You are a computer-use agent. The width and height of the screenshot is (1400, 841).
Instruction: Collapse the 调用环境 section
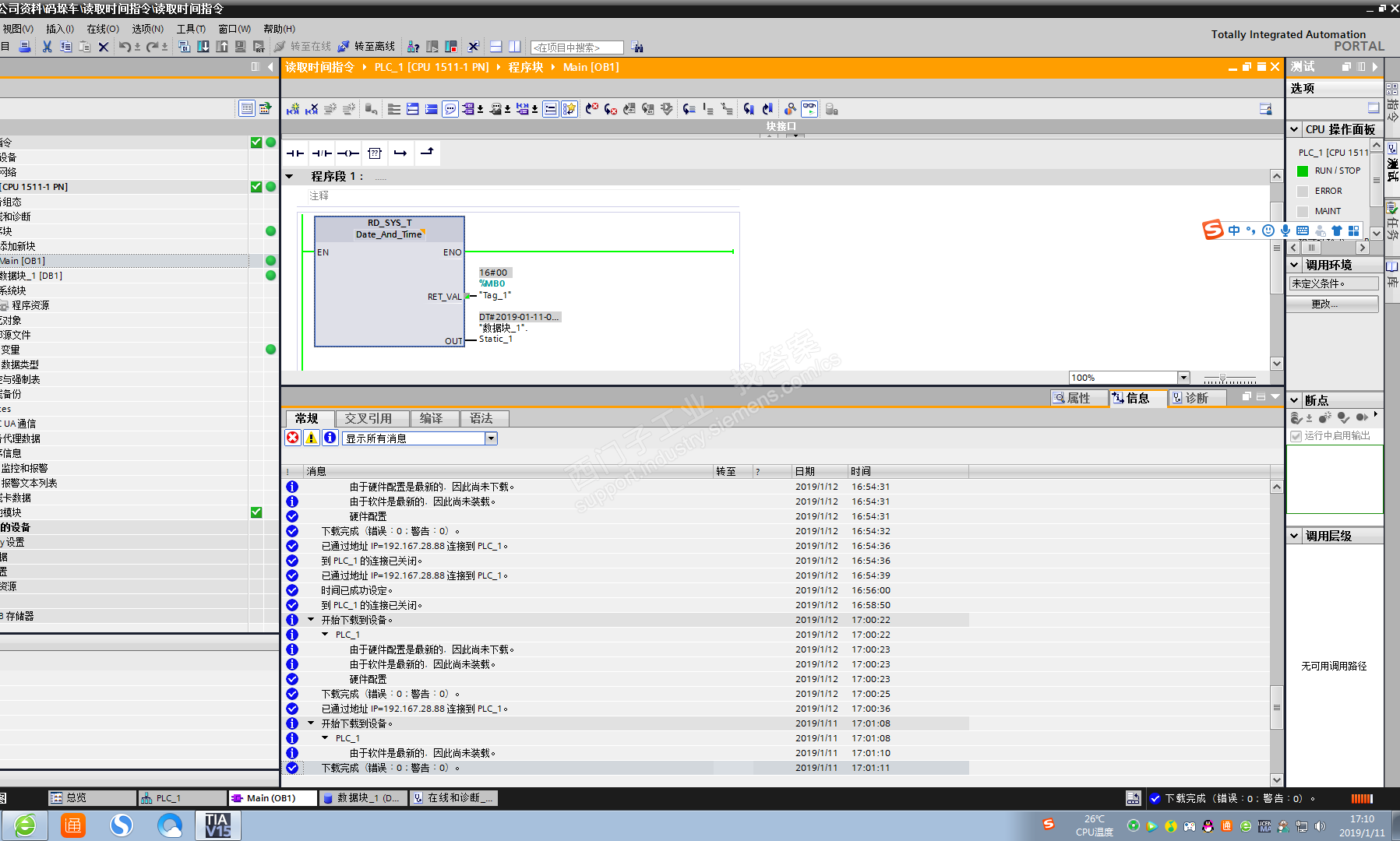pyautogui.click(x=1294, y=265)
